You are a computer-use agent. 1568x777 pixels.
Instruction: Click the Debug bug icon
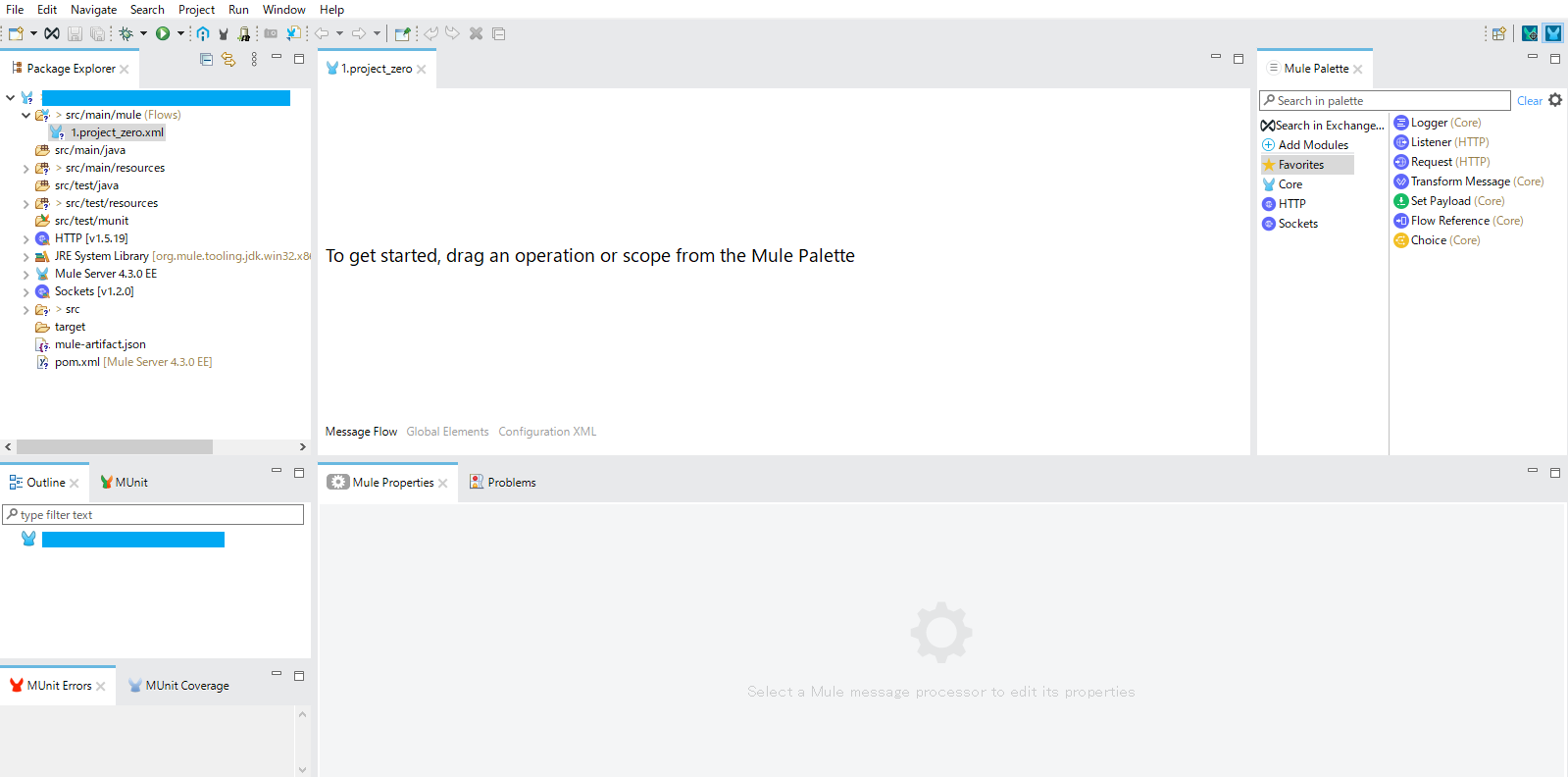[126, 33]
